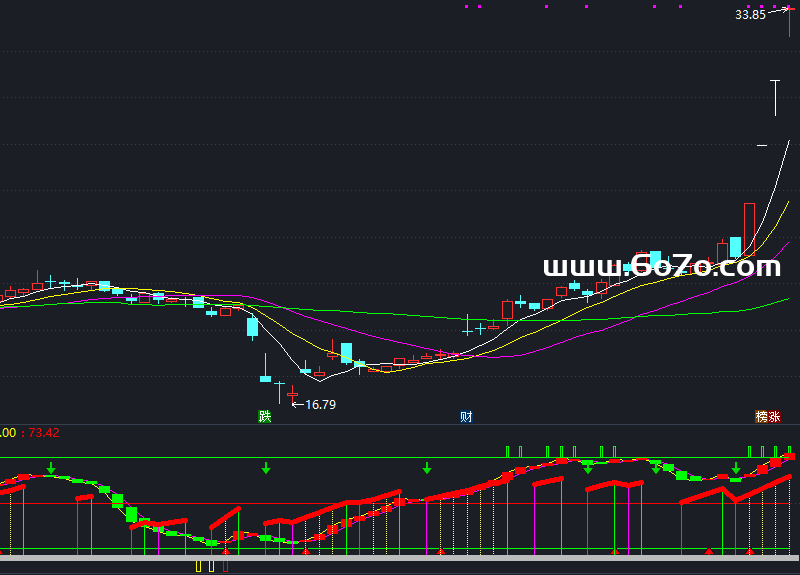Click the leftmost green down arrow signal
800x575 pixels.
51,467
